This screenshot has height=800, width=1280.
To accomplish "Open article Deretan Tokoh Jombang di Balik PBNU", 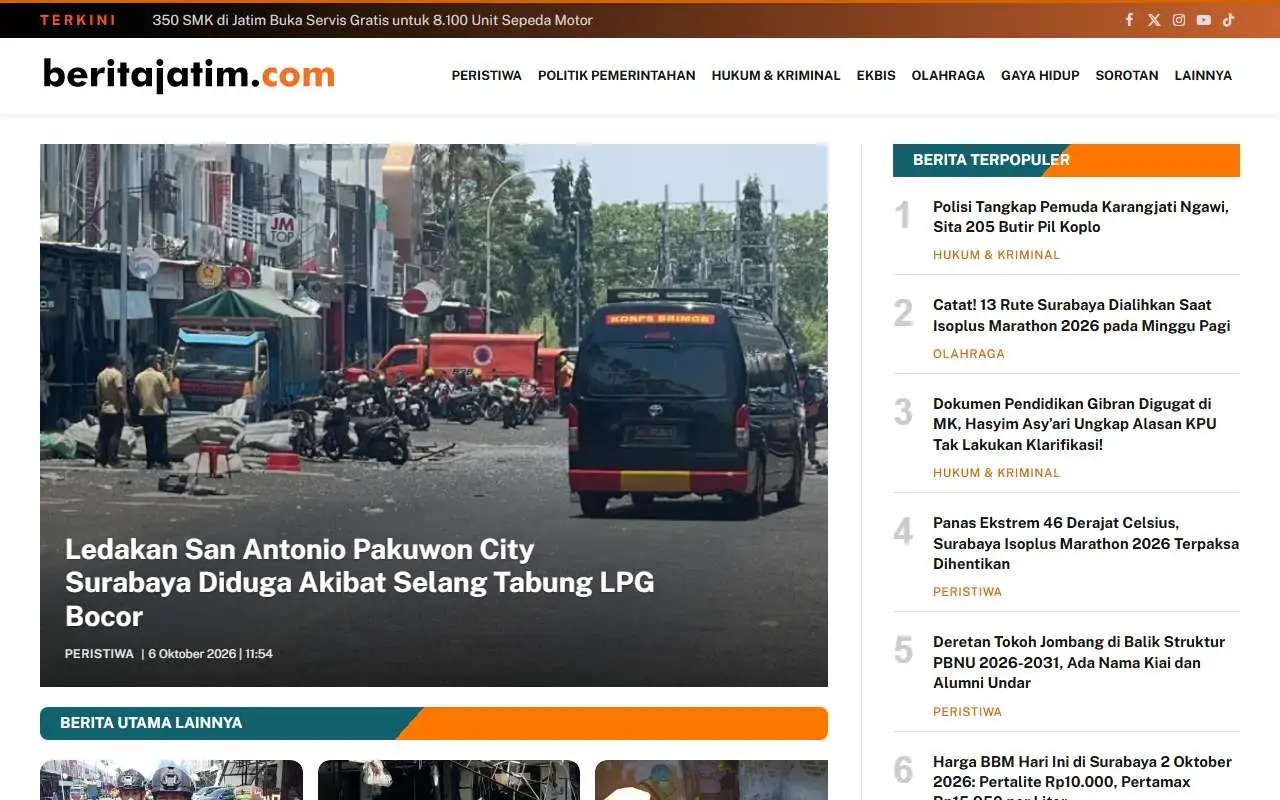I will (1079, 662).
